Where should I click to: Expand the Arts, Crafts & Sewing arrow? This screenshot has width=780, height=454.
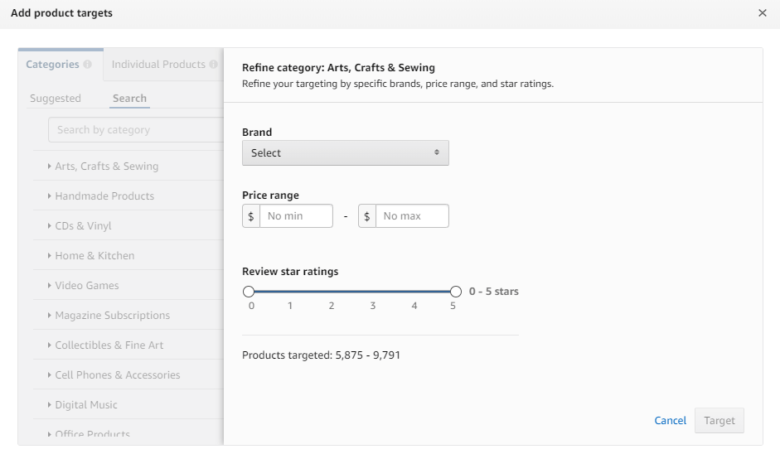[x=49, y=166]
